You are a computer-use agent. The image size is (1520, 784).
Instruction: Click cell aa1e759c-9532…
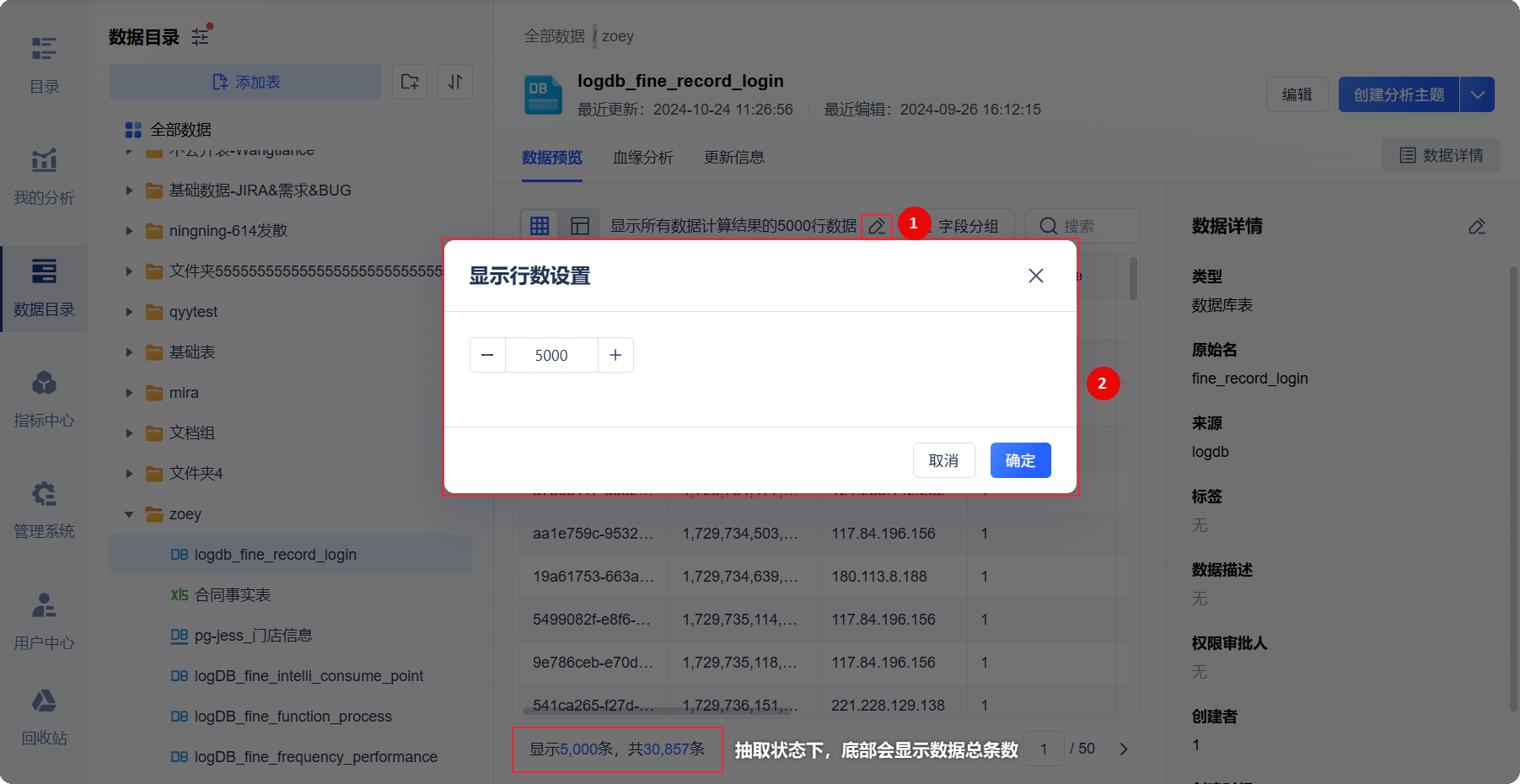[593, 534]
